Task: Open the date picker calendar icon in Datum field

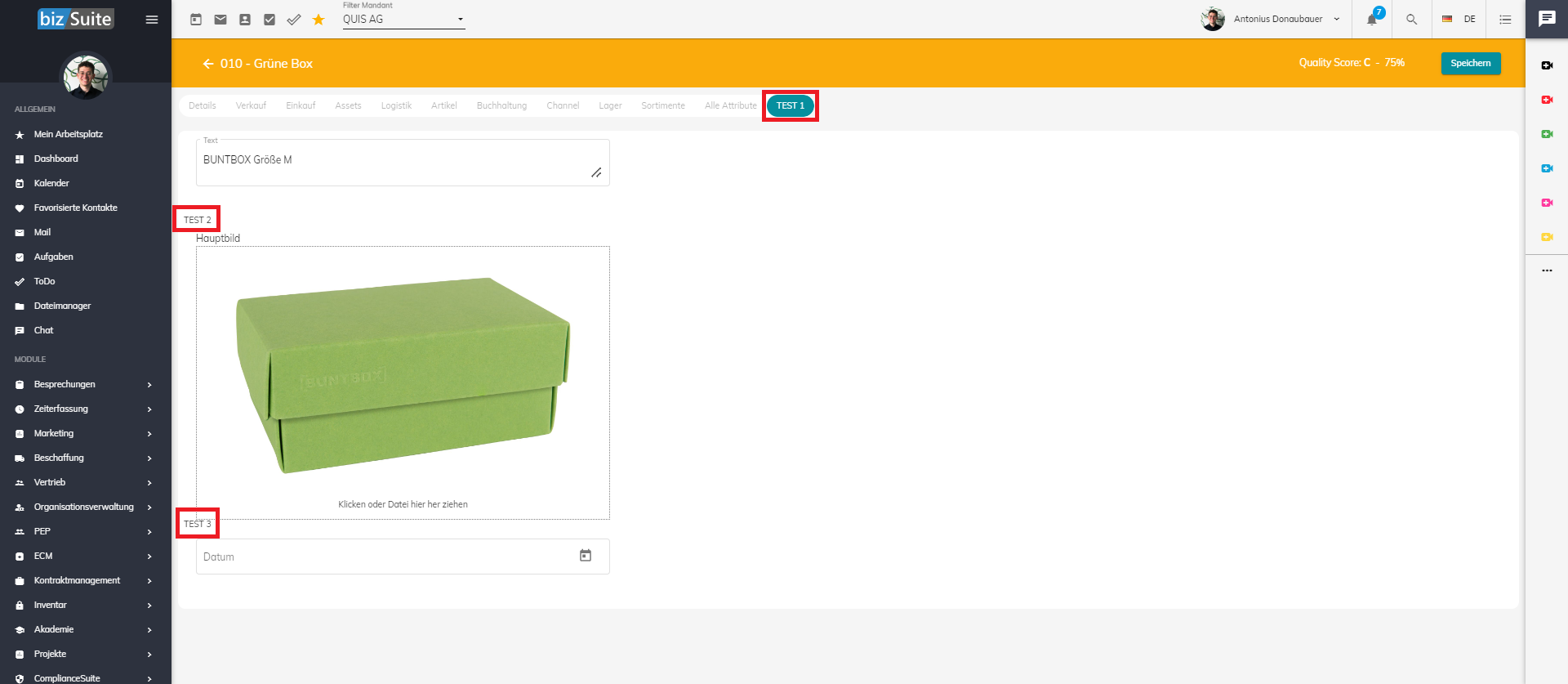Action: (586, 556)
